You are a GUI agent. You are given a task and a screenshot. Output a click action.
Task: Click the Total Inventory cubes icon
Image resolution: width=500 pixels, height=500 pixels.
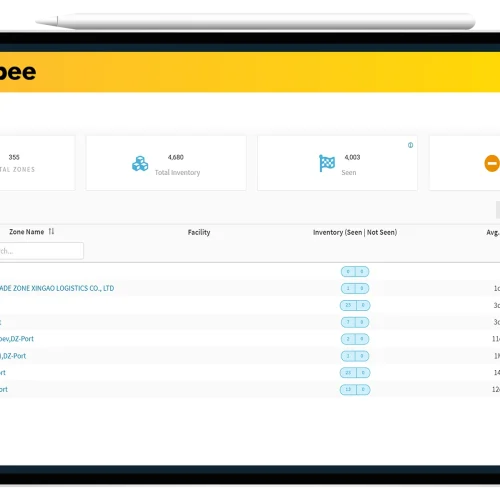point(140,164)
